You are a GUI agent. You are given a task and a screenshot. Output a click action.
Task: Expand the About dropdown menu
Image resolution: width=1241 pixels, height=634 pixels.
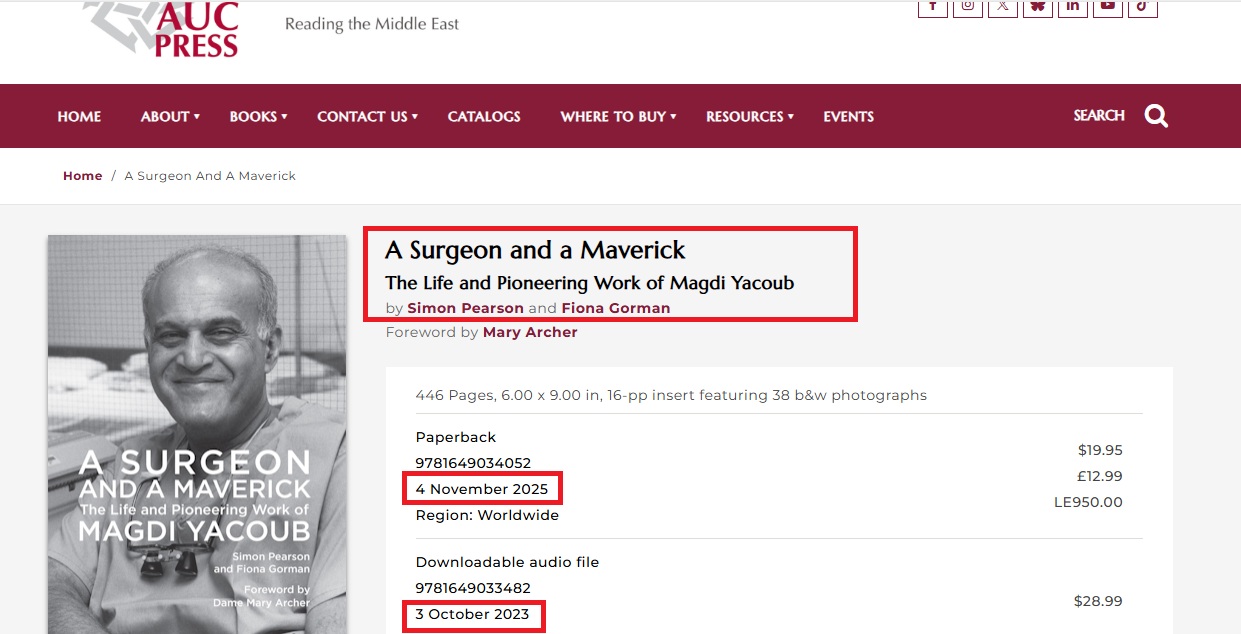tap(170, 116)
